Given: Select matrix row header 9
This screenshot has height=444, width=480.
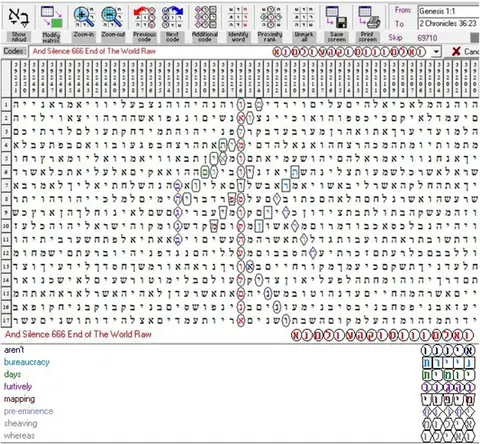Looking at the screenshot, I should coord(6,213).
